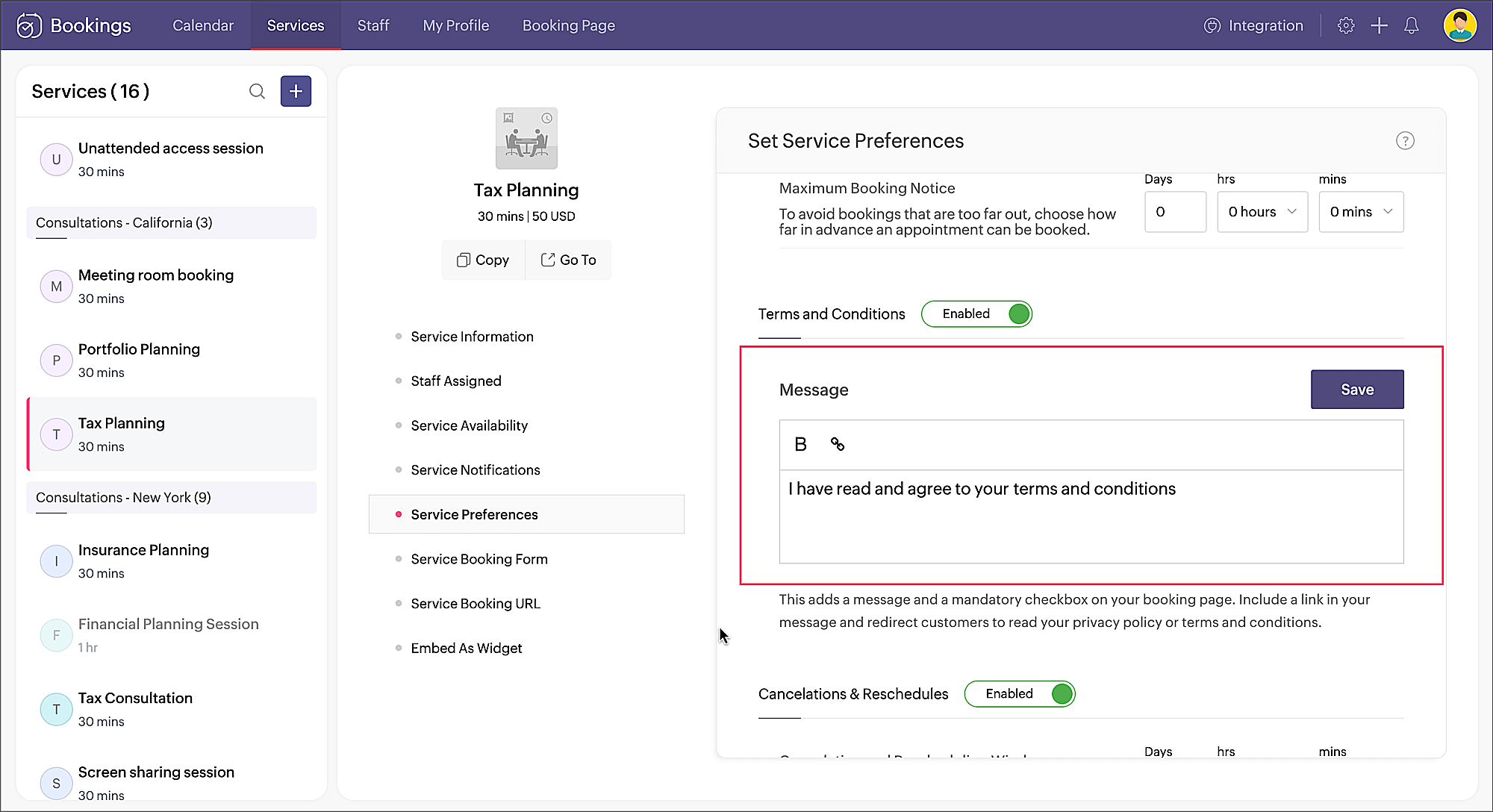Image resolution: width=1493 pixels, height=812 pixels.
Task: Expand the 0 hours dropdown
Action: (x=1262, y=212)
